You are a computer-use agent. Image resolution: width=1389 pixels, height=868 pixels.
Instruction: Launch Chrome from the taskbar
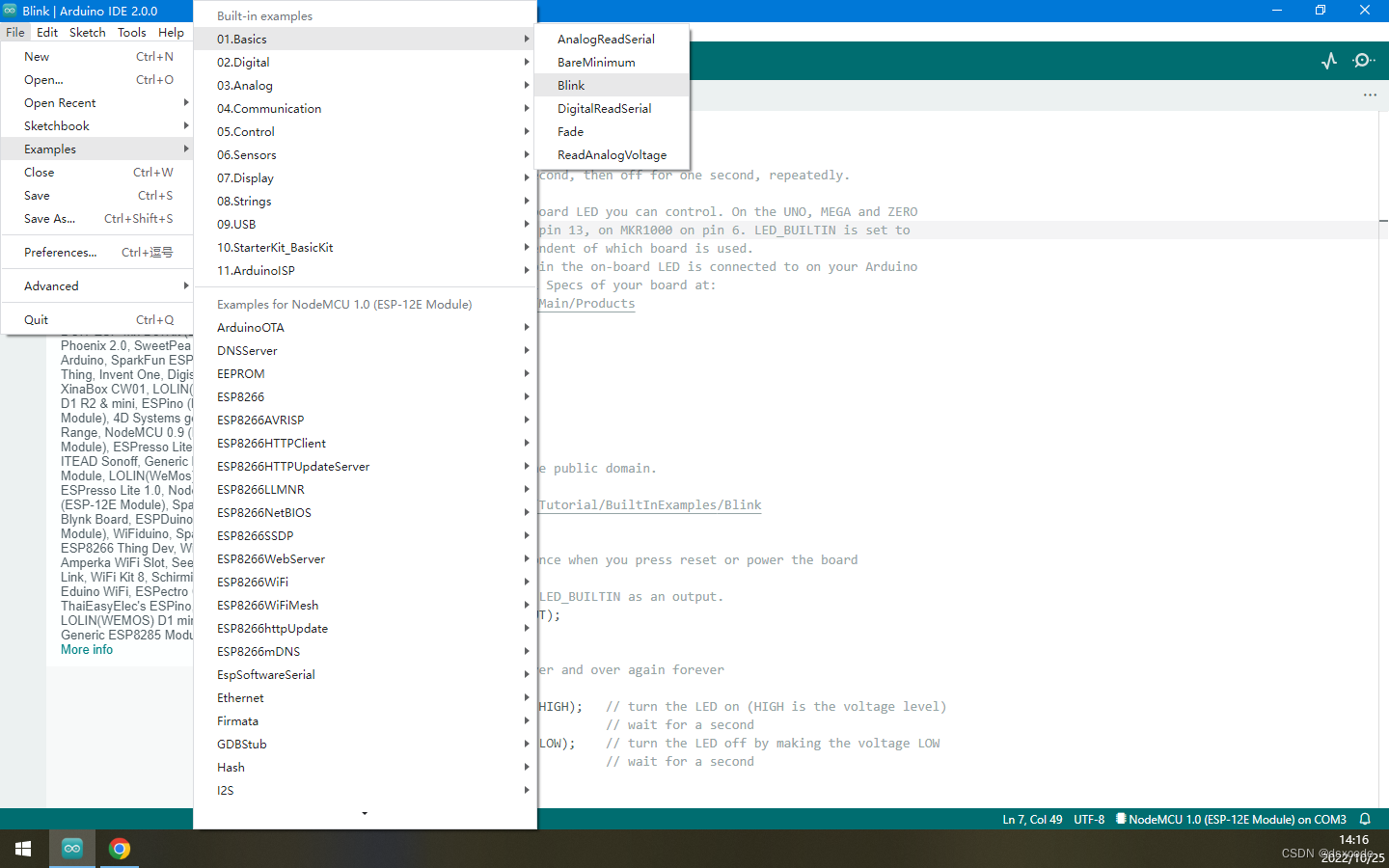click(x=119, y=849)
